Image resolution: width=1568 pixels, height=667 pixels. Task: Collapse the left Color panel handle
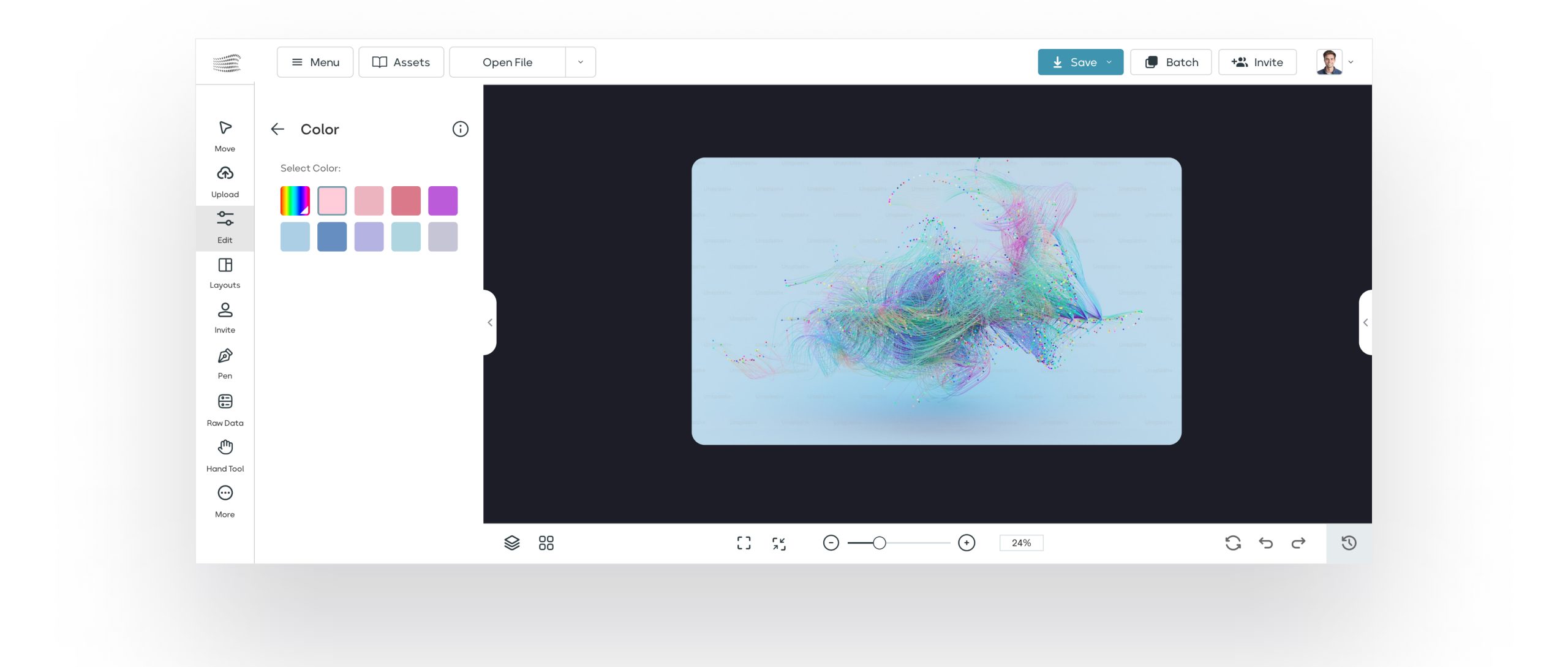click(490, 322)
